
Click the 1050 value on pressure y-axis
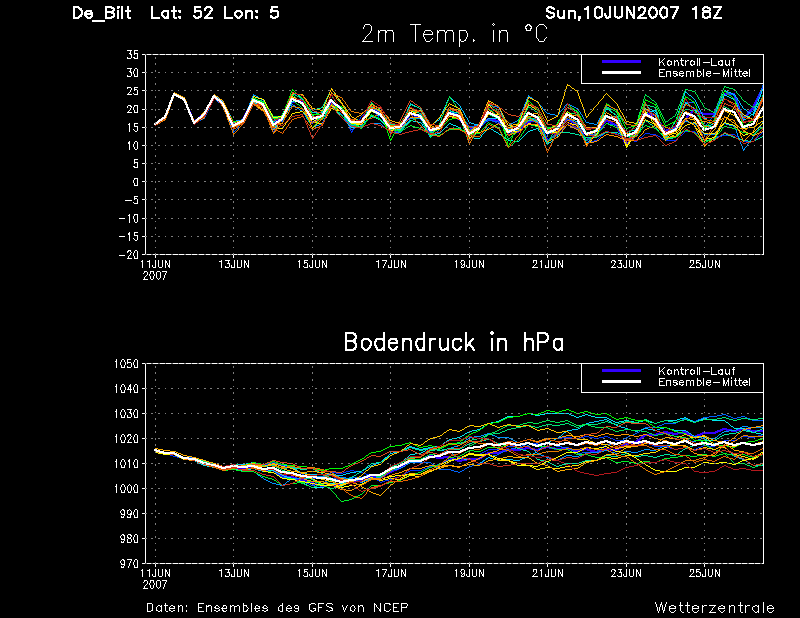(125, 364)
